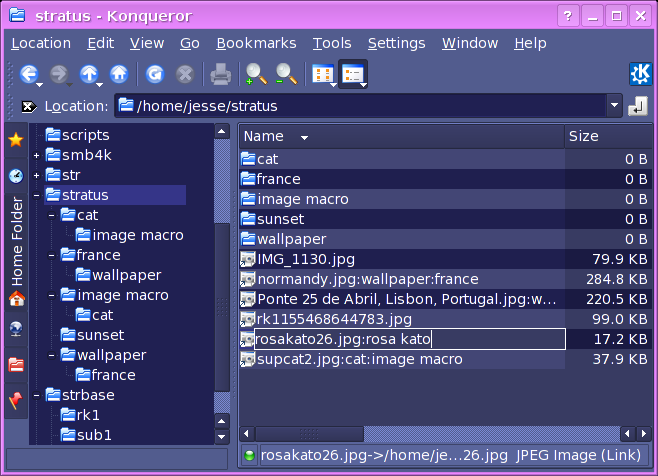Switch to Icon View mode
The width and height of the screenshot is (658, 476).
(322, 75)
